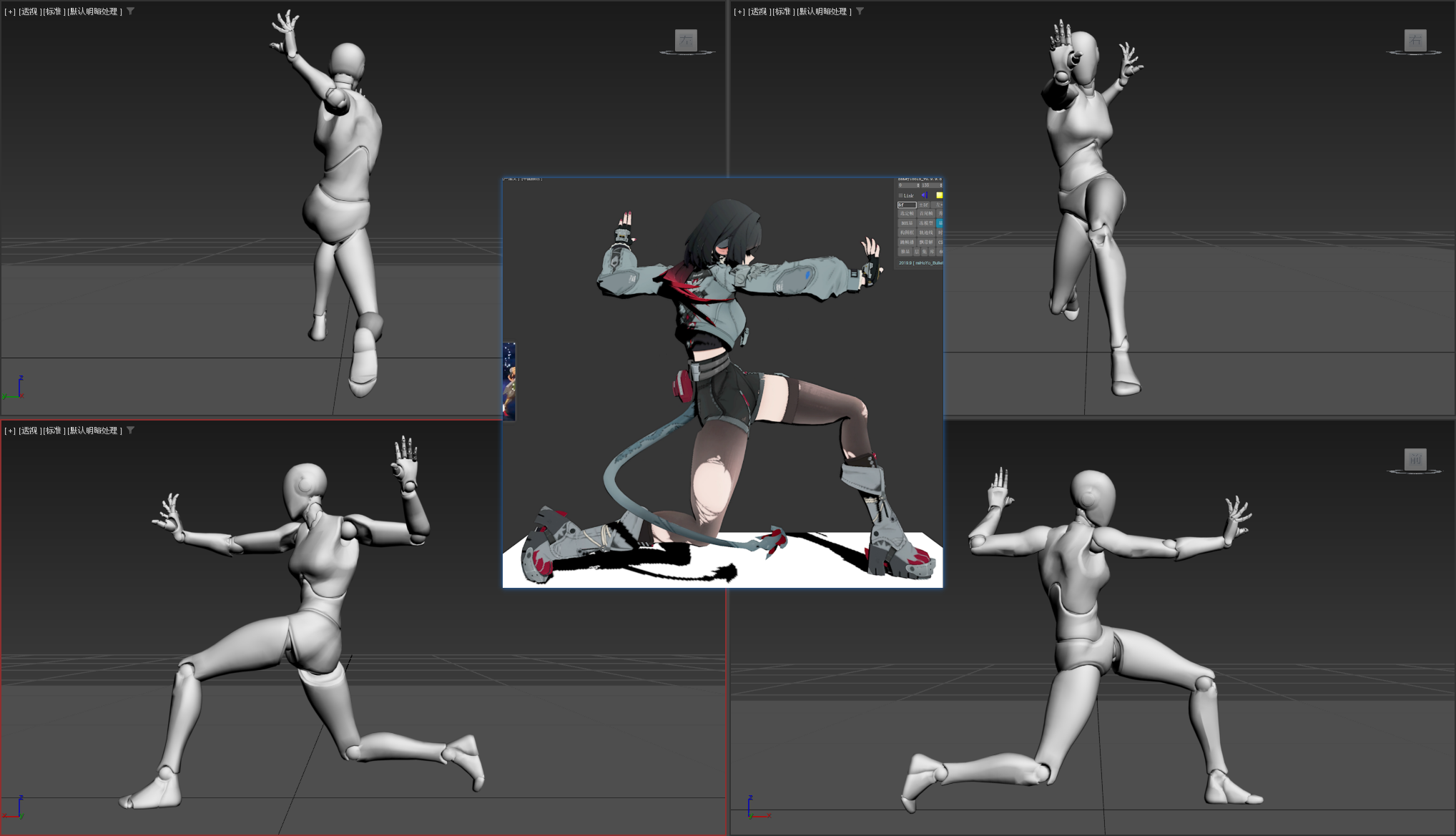The width and height of the screenshot is (1456, 836).
Task: Open the [+] menu in the top-left viewport
Action: coord(10,11)
